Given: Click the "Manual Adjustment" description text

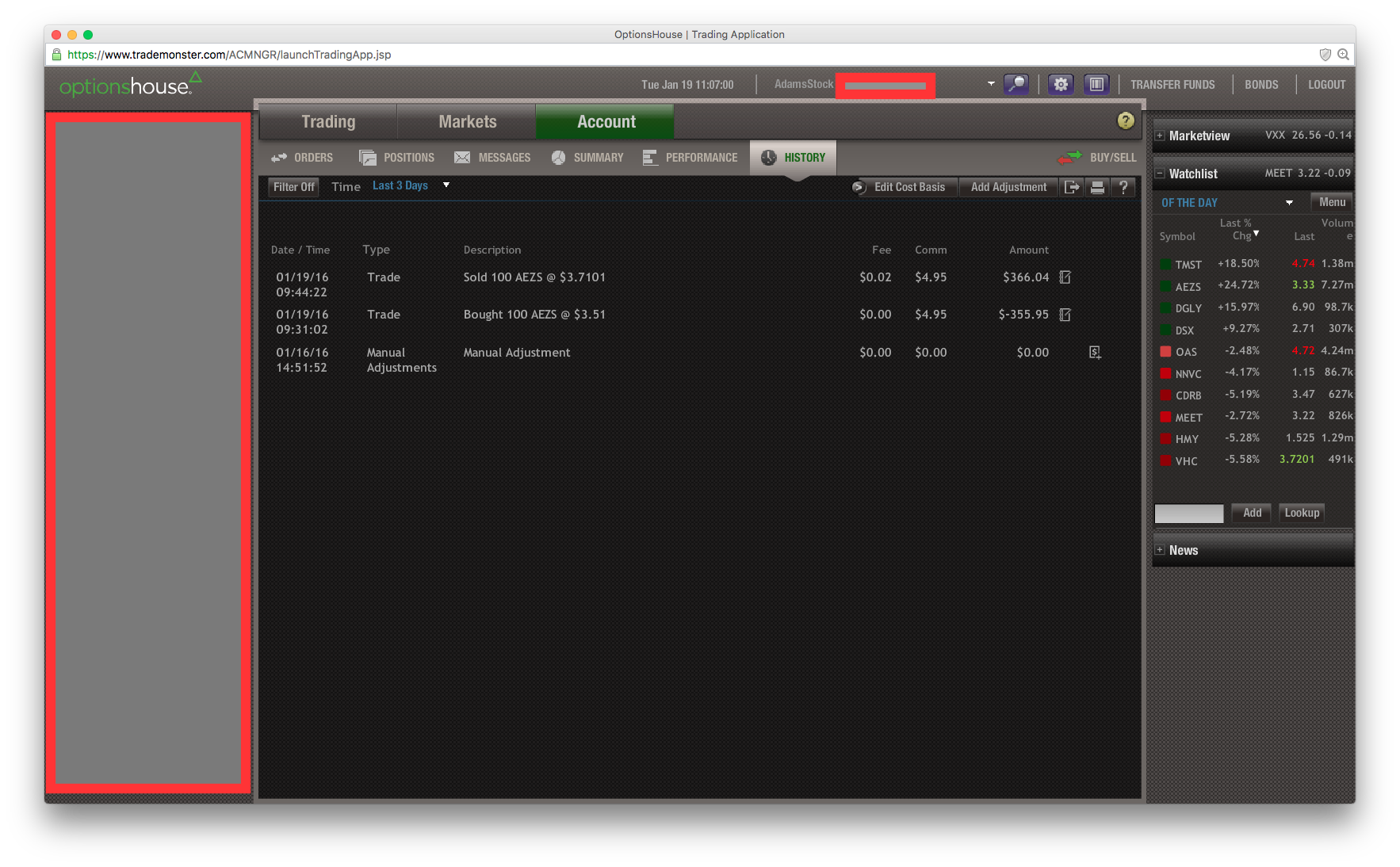Looking at the screenshot, I should click(517, 353).
